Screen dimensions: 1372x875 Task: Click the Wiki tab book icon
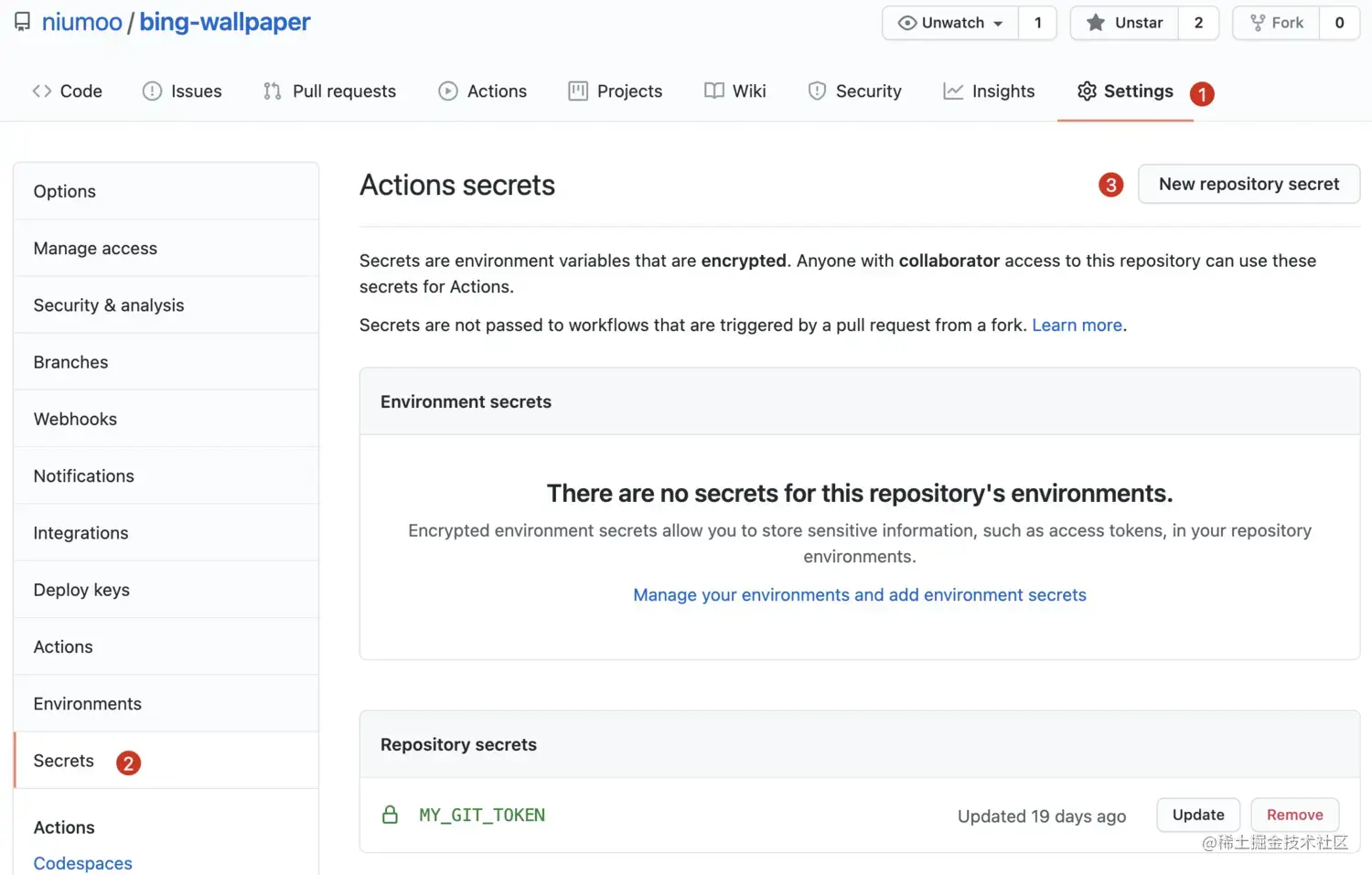[x=714, y=91]
